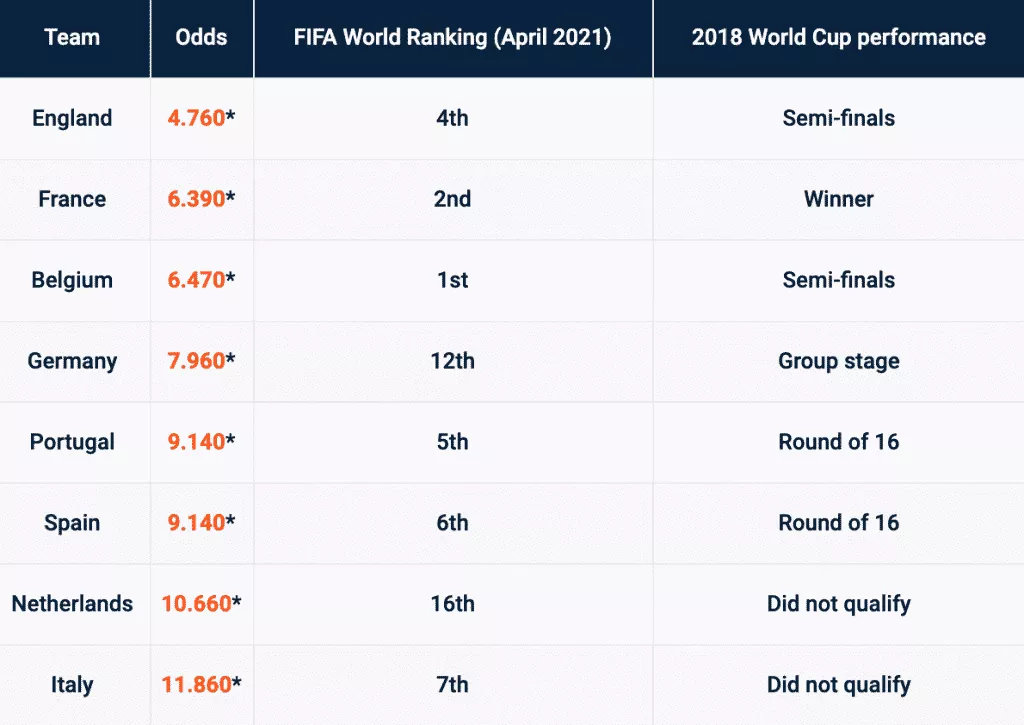The image size is (1024, 725).
Task: Click Germany's 7.960 odds link
Action: point(196,361)
